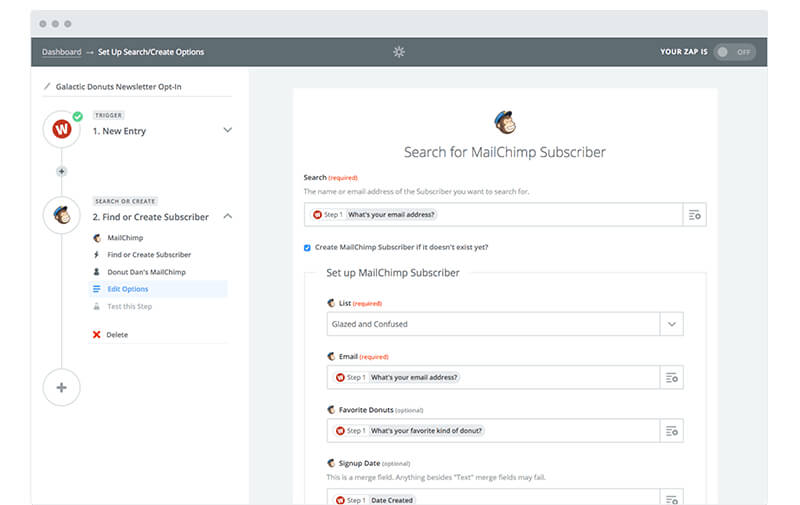
Task: Click the TRIGGER tag label
Action: pyautogui.click(x=109, y=115)
